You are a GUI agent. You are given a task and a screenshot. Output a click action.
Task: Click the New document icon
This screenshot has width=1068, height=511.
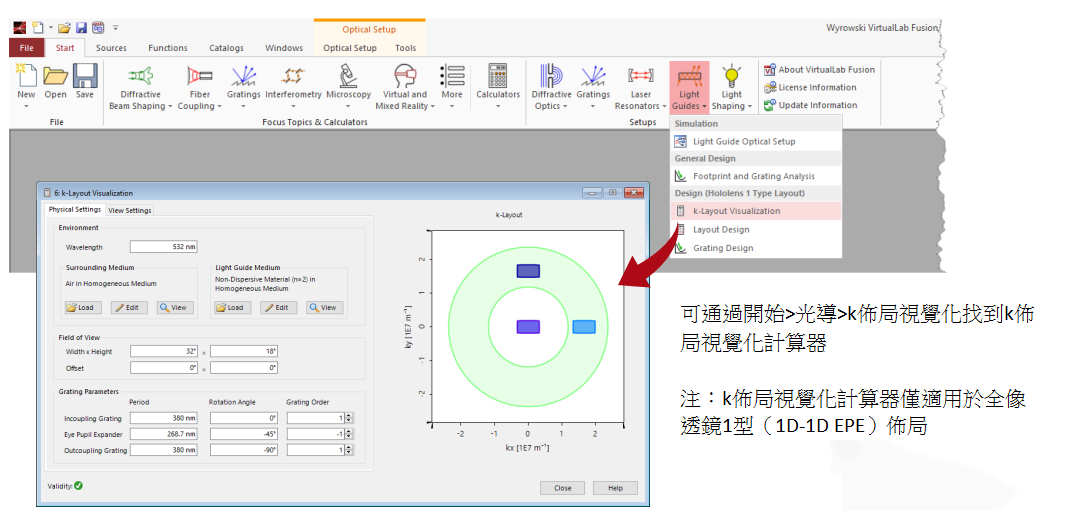coord(26,75)
